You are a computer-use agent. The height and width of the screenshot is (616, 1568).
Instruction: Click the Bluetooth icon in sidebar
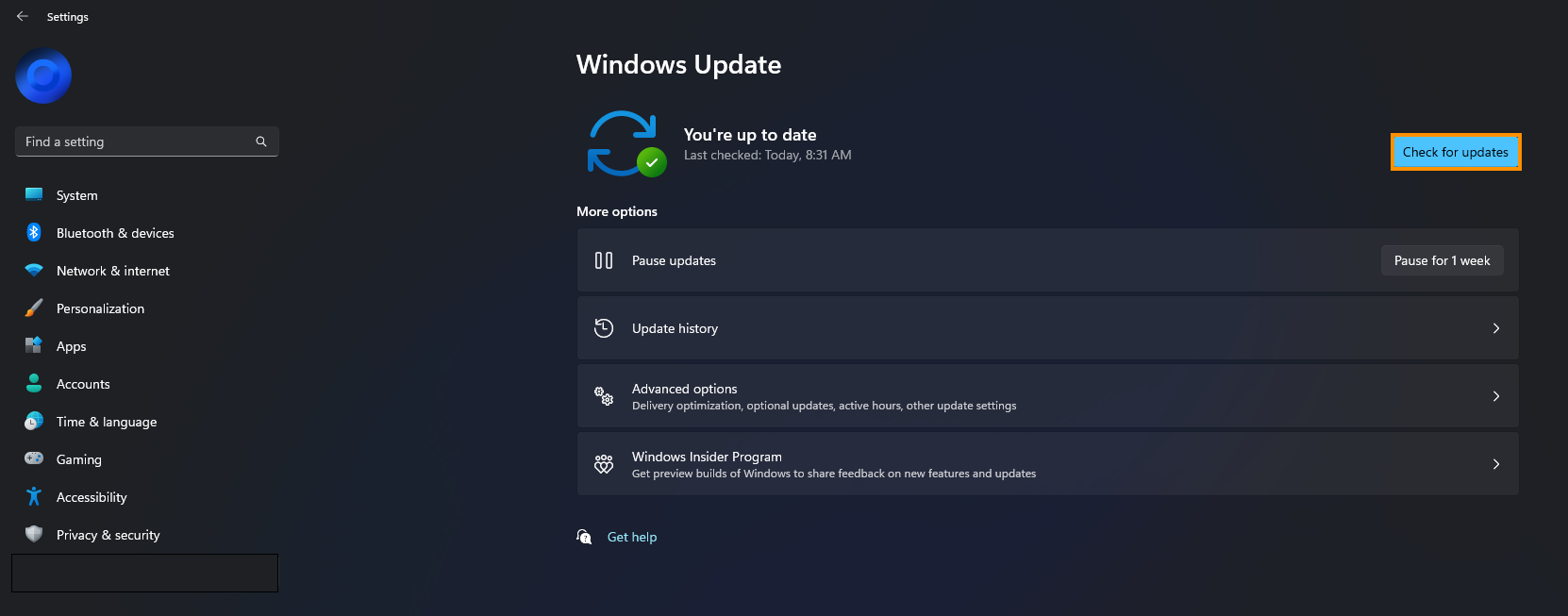point(34,232)
